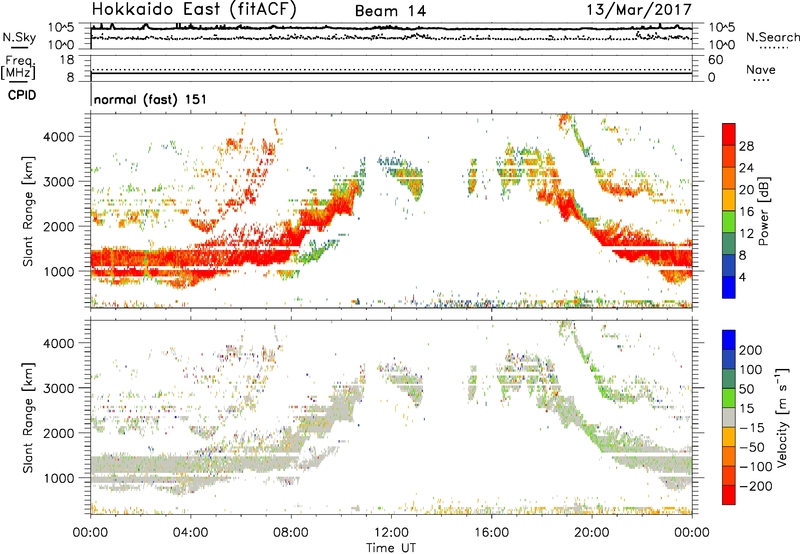Screen dimensions: 800x554
Task: Click the 'Nave' legend label
Action: [x=760, y=69]
